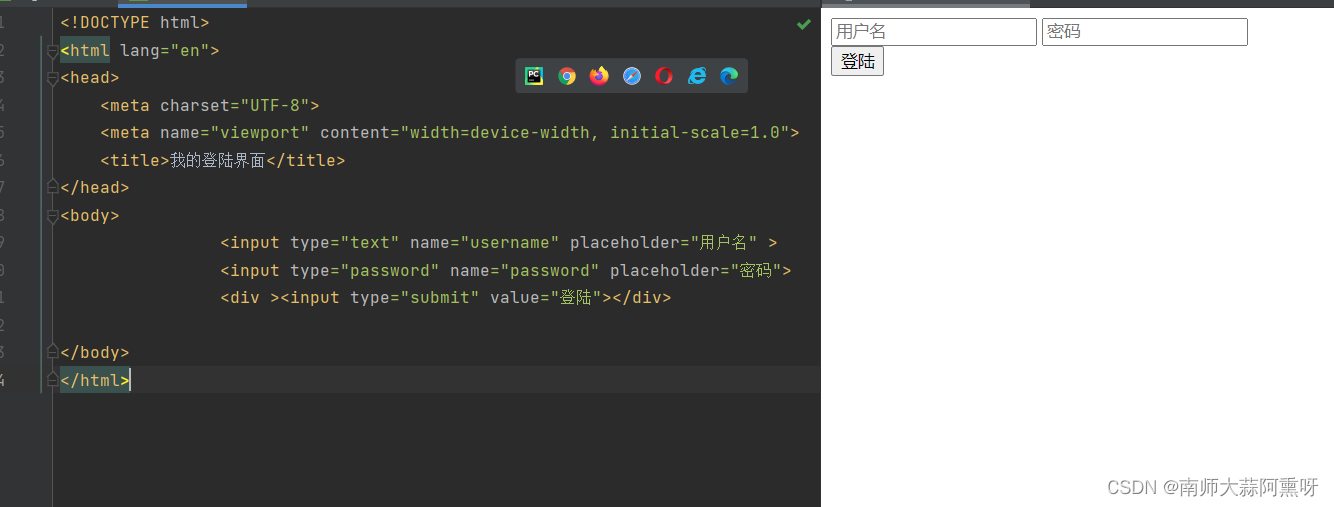Collapse the opening html tag fold marker
Screen dimensions: 1334x507
click(x=53, y=50)
